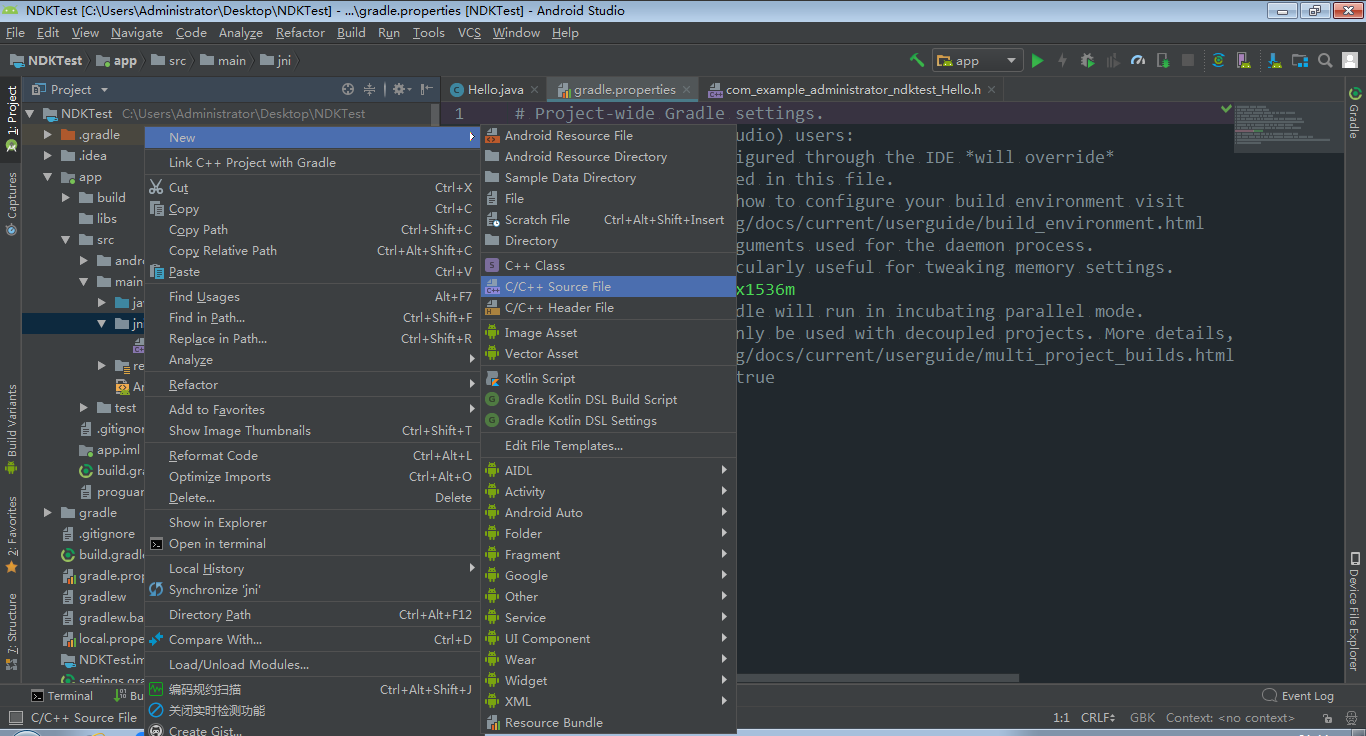
Task: Run the app with green play icon
Action: (1037, 60)
